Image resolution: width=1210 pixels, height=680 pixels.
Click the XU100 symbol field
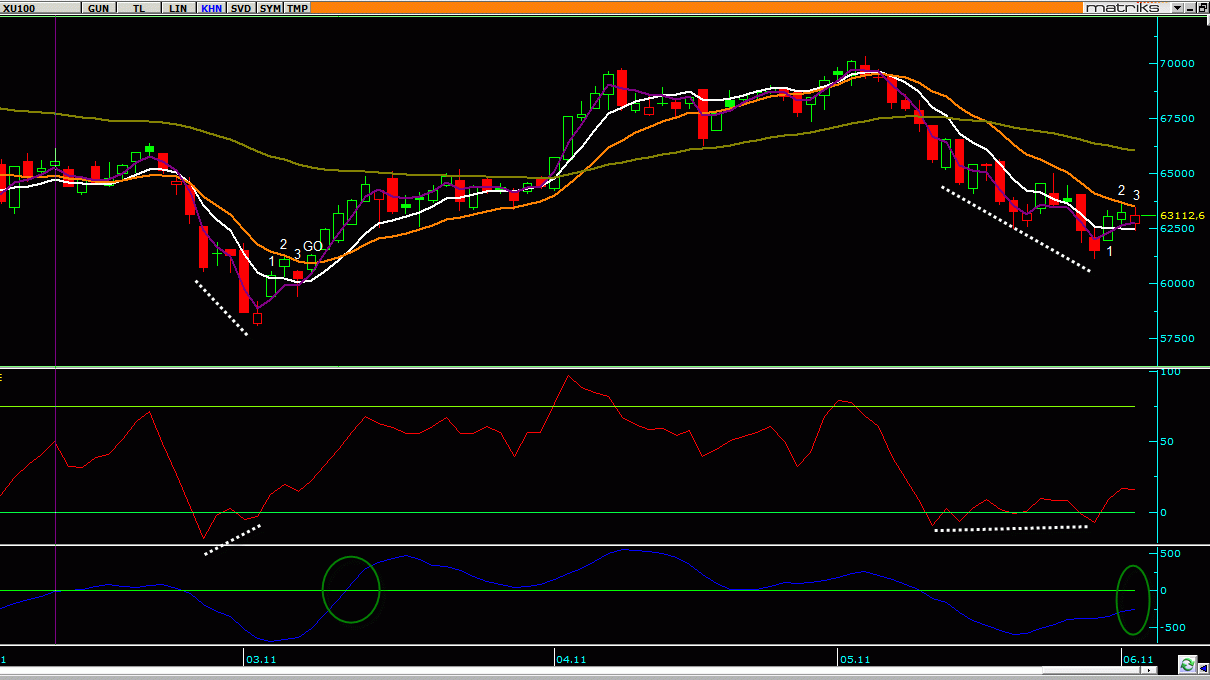pos(40,7)
